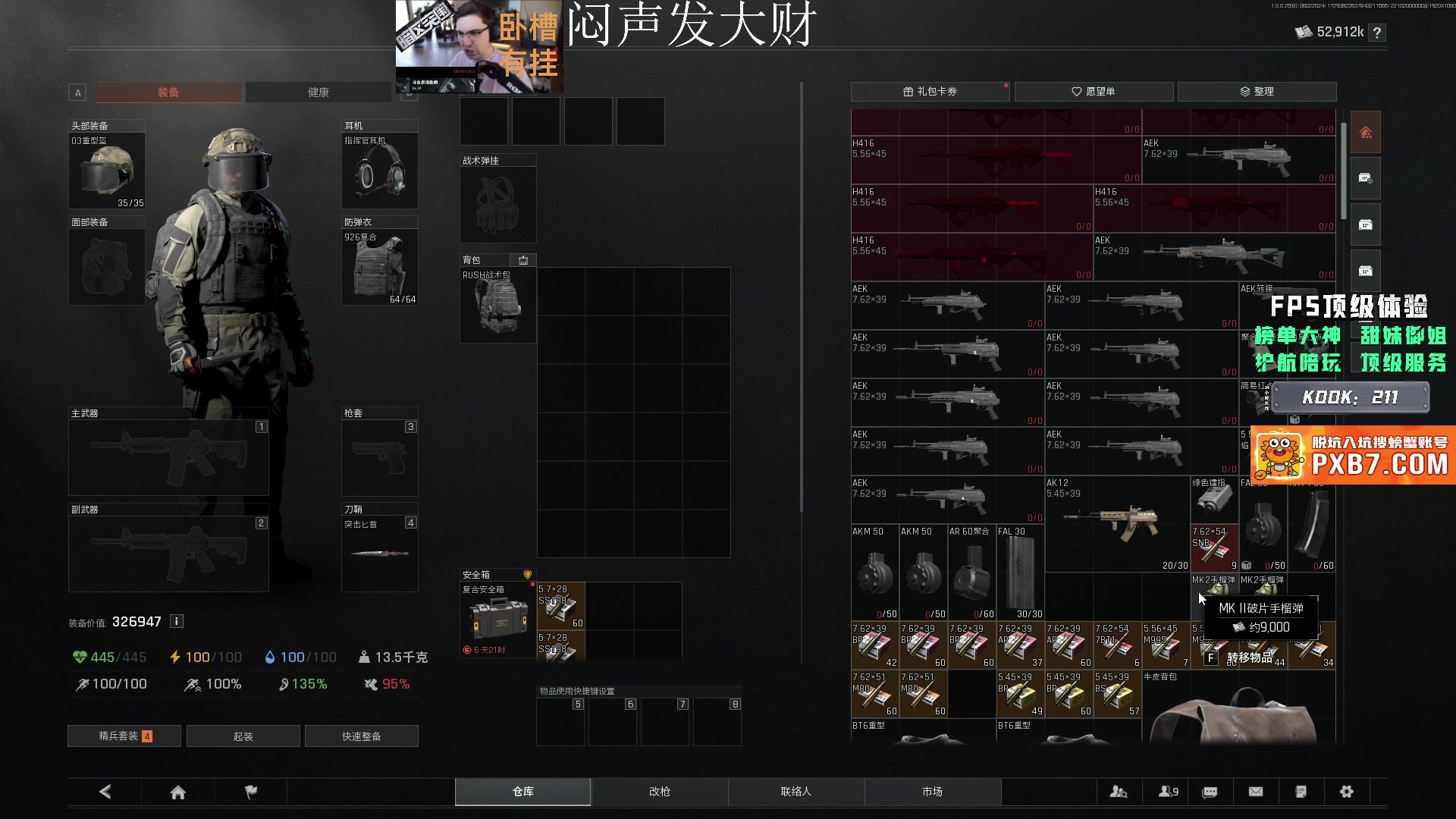This screenshot has height=819, width=1456.
Task: Click quick-use hotkey slot 8
Action: (x=717, y=722)
